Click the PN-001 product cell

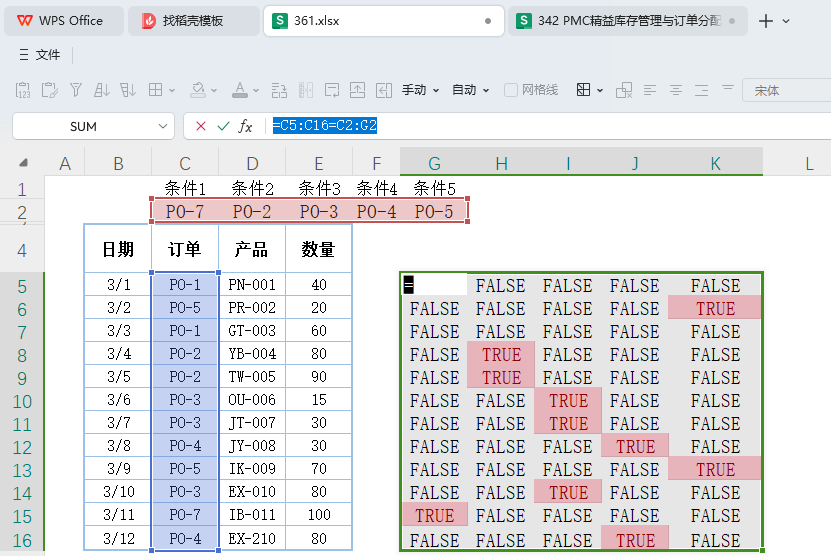pyautogui.click(x=252, y=285)
